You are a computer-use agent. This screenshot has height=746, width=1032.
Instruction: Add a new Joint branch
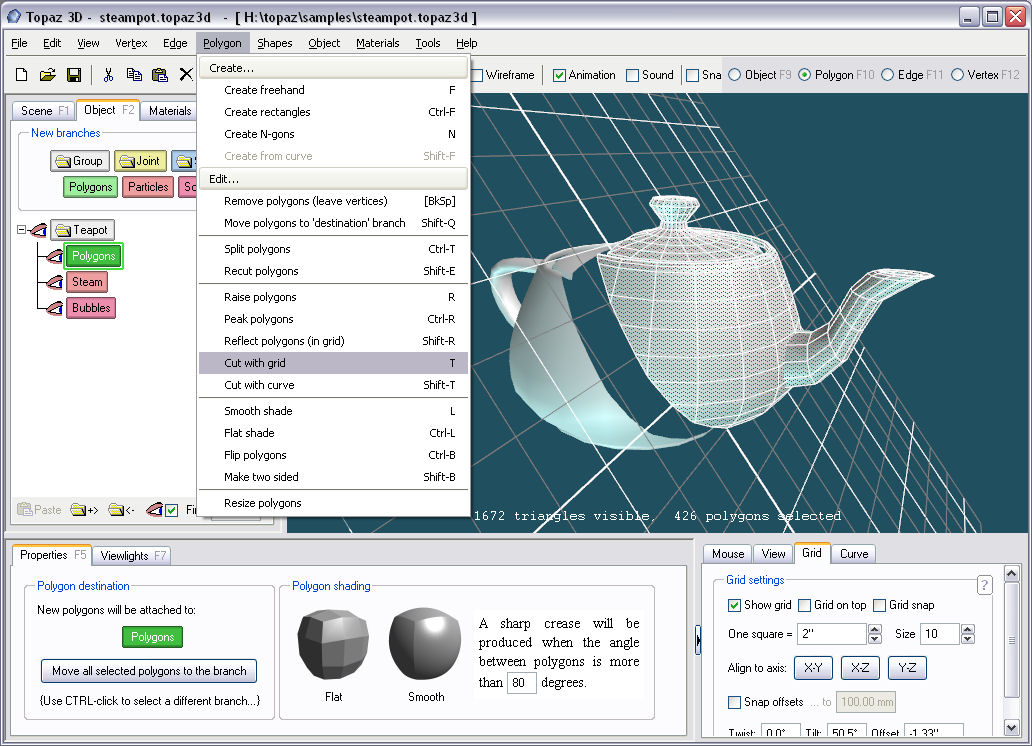(139, 161)
